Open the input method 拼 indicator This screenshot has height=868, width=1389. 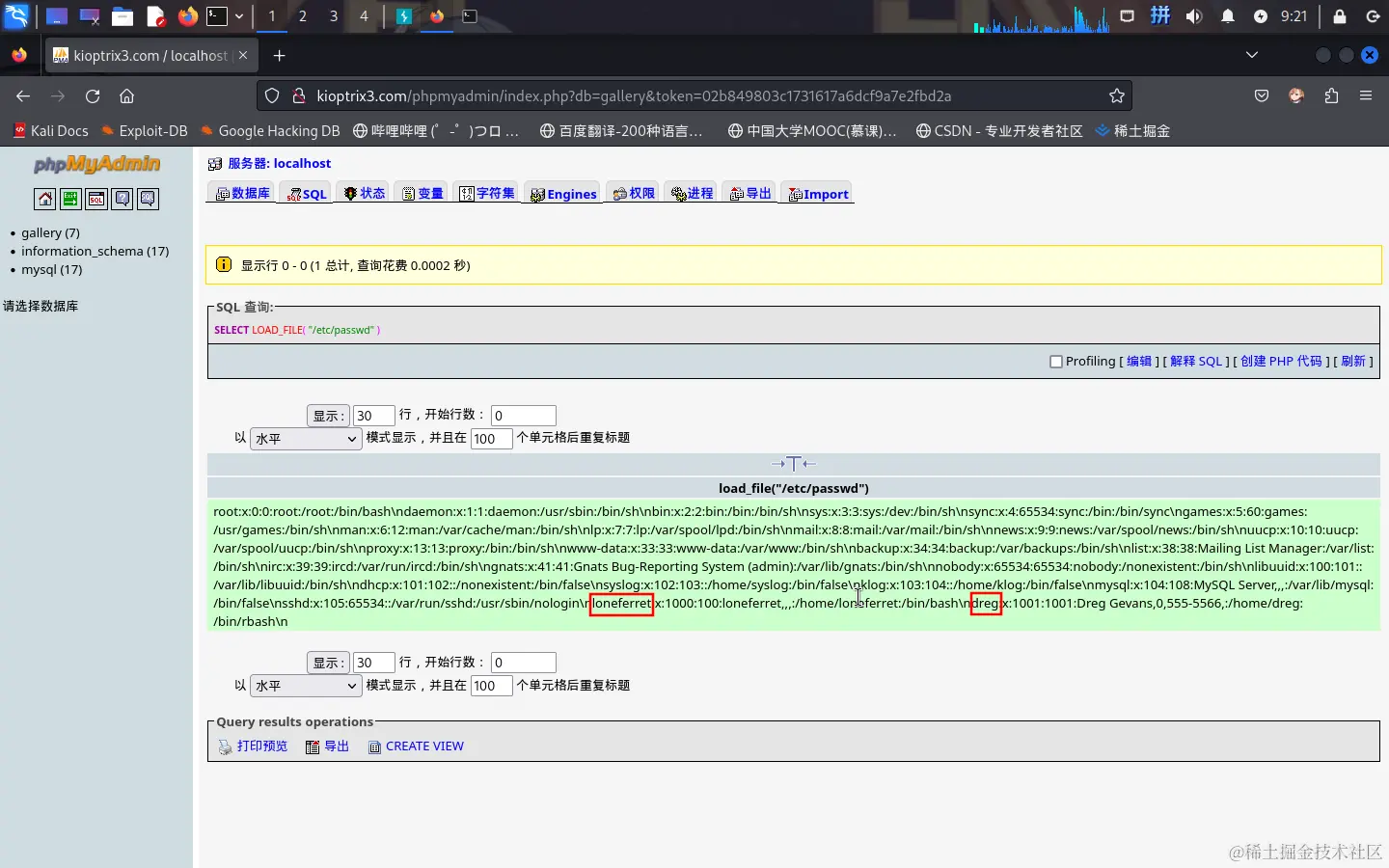(x=1160, y=16)
